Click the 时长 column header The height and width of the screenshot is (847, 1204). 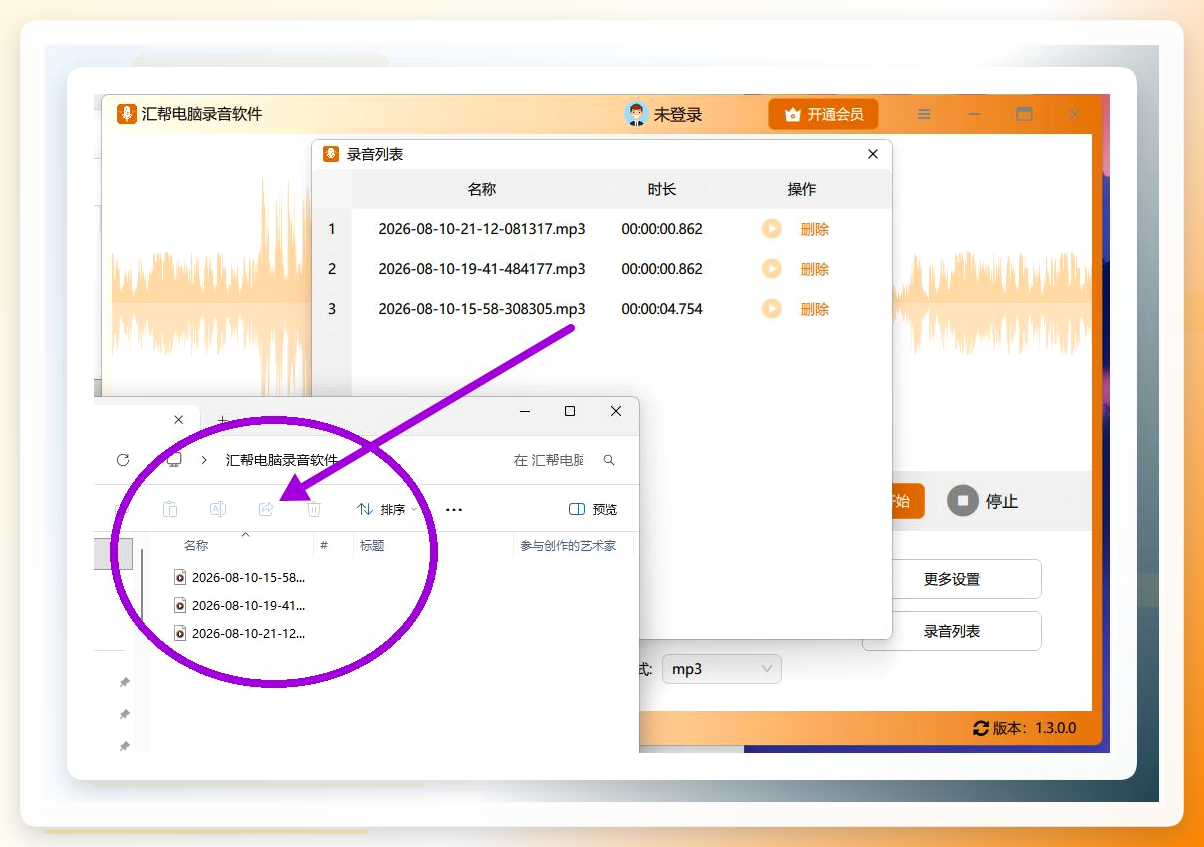point(662,189)
